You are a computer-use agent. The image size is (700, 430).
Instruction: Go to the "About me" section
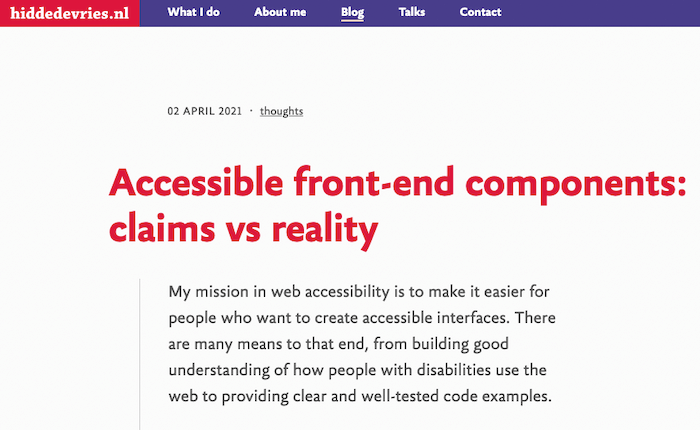tap(280, 13)
